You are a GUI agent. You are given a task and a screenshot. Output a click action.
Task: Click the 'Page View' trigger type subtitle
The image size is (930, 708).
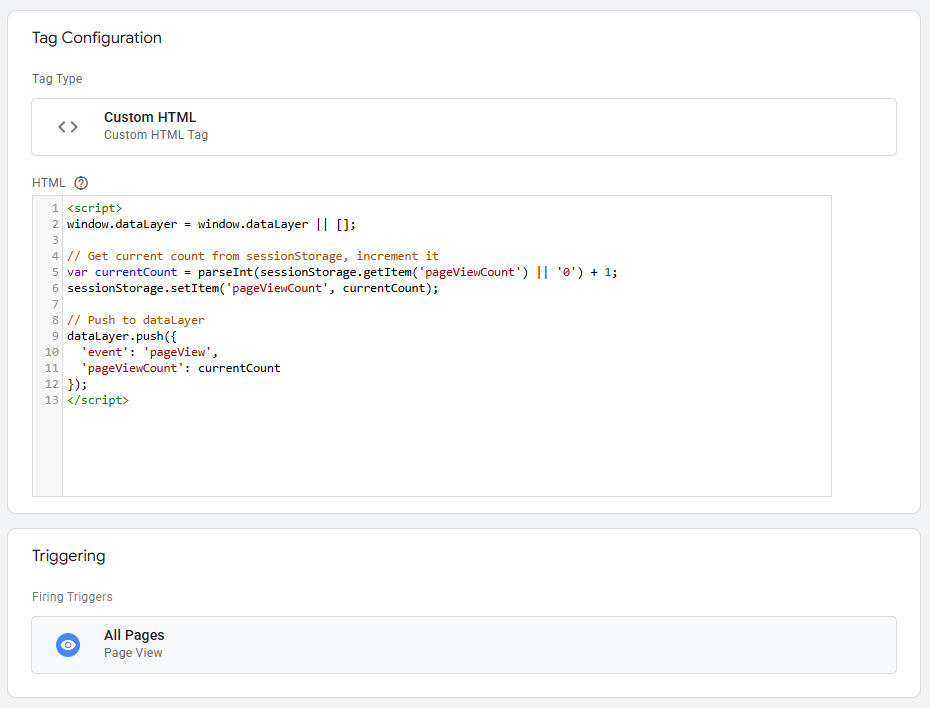pyautogui.click(x=133, y=653)
